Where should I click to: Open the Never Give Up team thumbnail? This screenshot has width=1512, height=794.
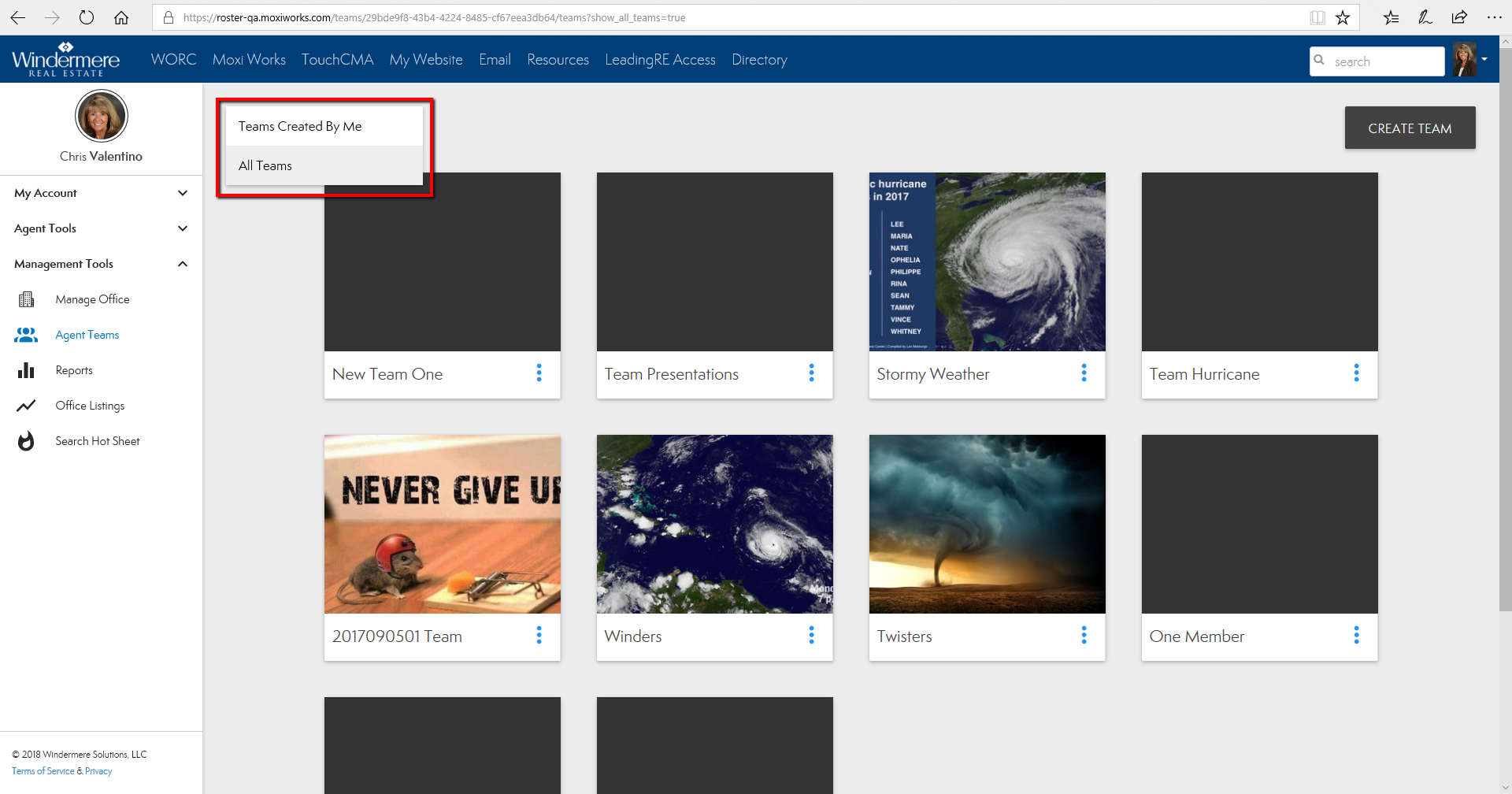442,524
